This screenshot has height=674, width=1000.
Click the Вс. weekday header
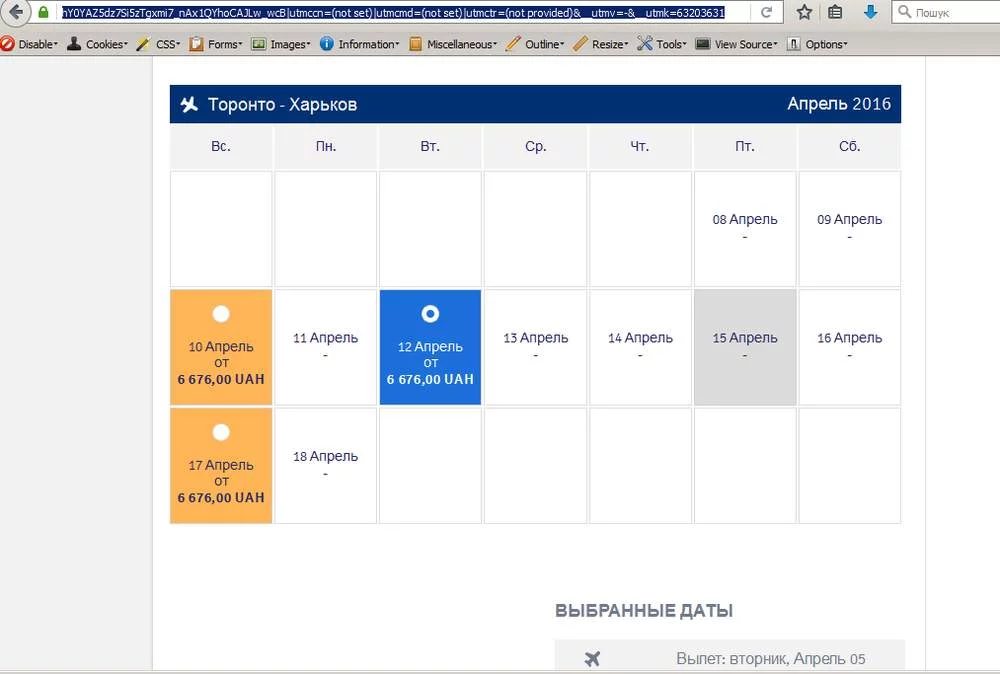tap(221, 146)
